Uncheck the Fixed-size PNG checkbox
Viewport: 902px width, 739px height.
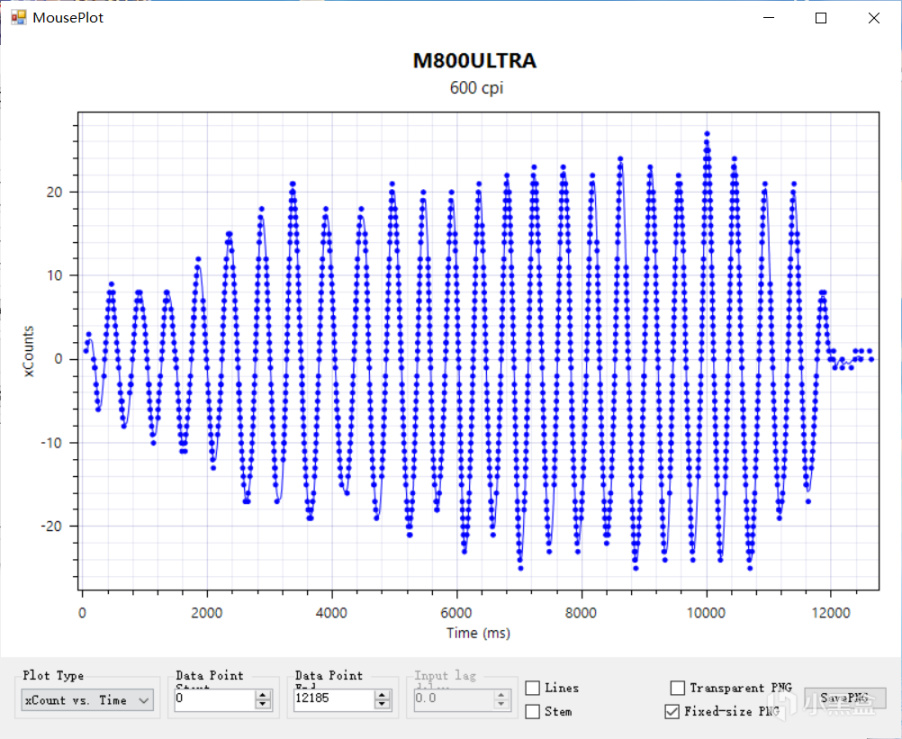click(x=672, y=712)
